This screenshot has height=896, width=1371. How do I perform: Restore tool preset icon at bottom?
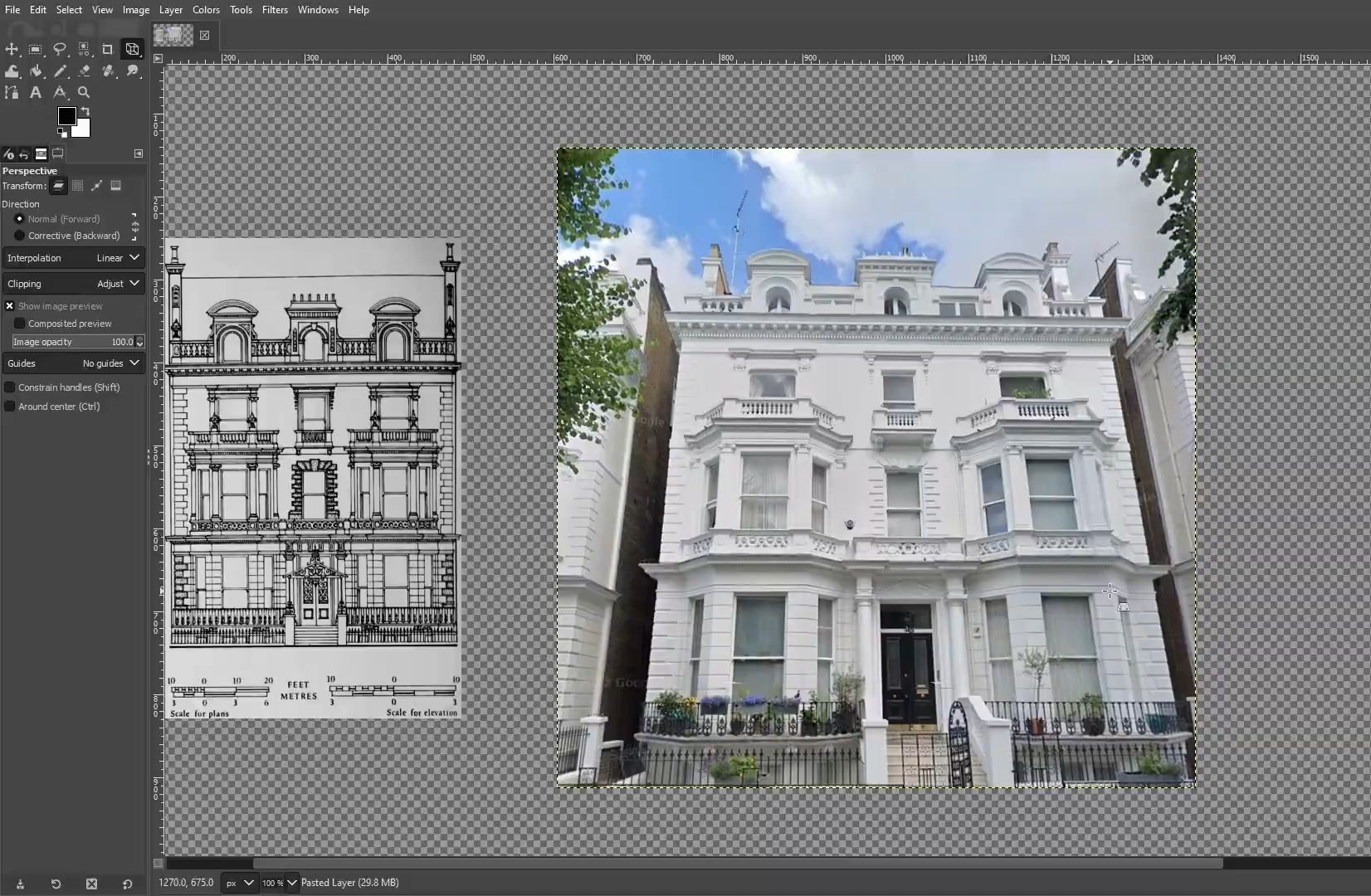pyautogui.click(x=56, y=884)
